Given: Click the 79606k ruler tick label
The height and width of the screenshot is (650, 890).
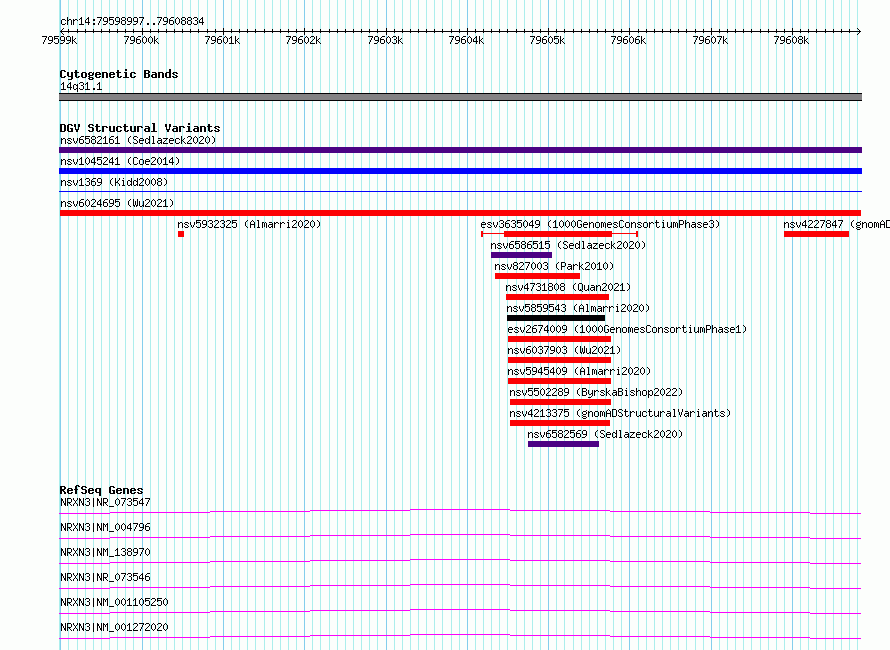Looking at the screenshot, I should point(628,40).
